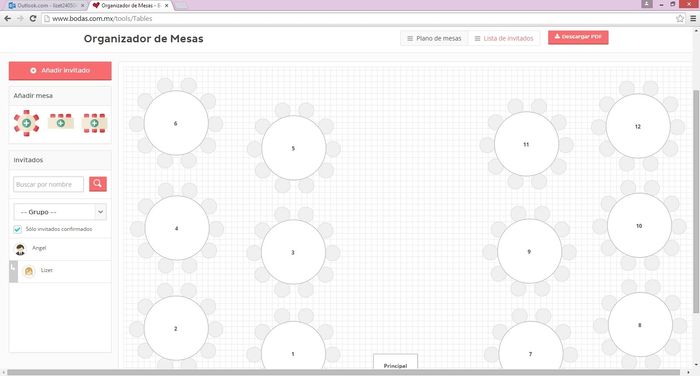Close the Outlook.com tab
Screen dimensions: 700x376
(83, 6)
